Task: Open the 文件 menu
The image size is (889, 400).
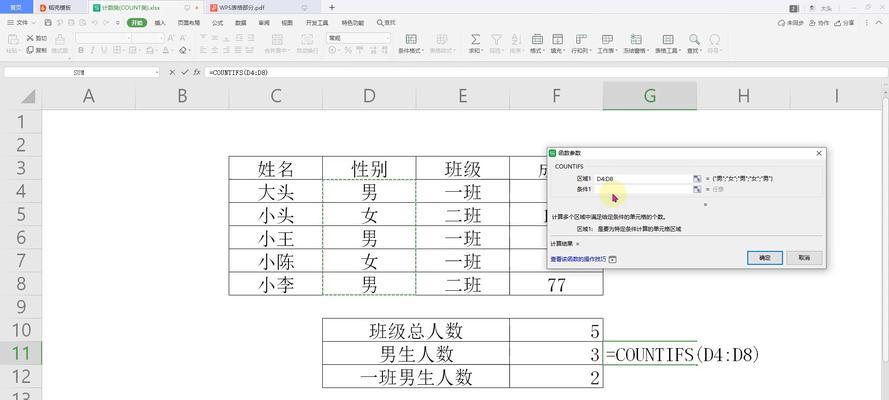Action: [x=21, y=23]
